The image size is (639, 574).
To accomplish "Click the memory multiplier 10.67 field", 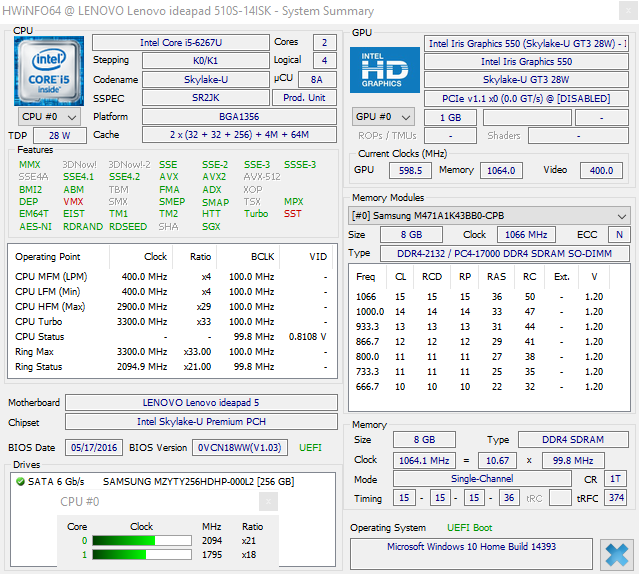I will [498, 460].
